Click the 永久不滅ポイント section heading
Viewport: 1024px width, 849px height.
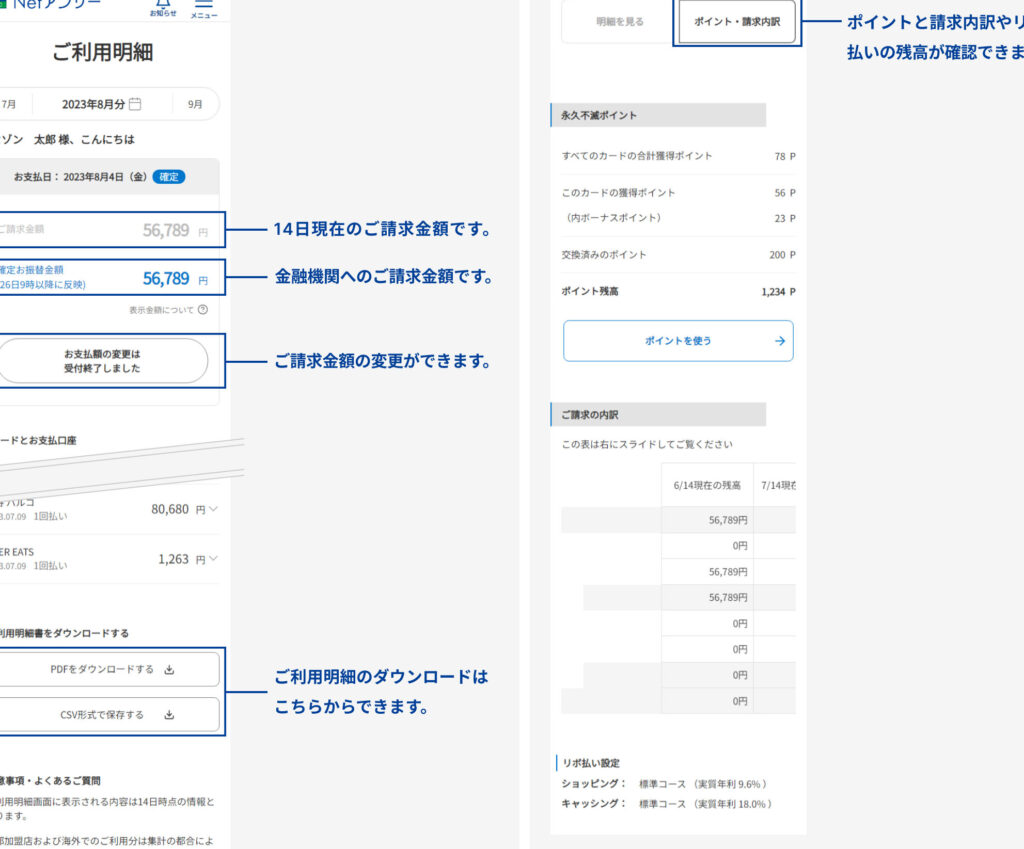coord(599,116)
